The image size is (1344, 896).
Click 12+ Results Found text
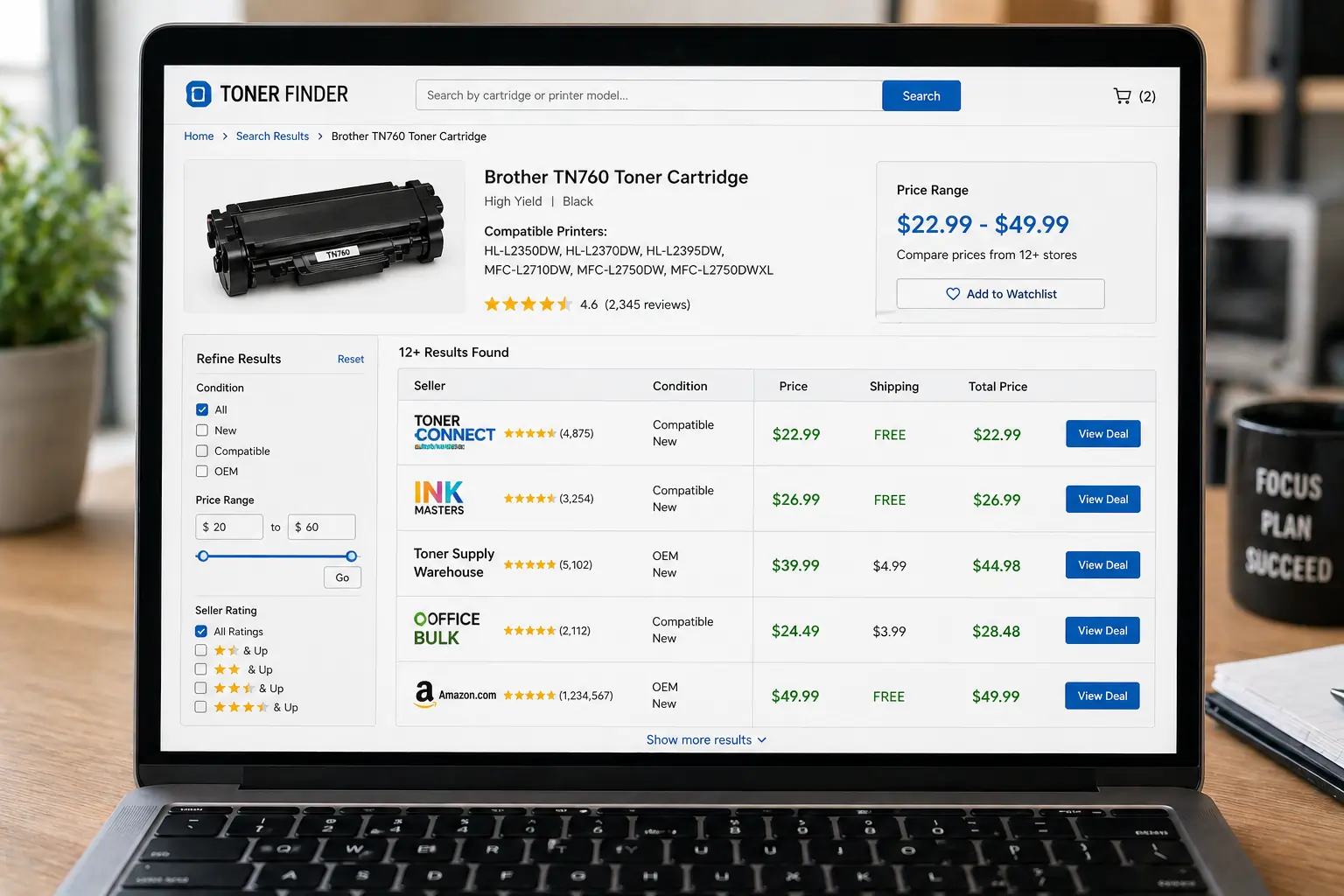pyautogui.click(x=453, y=352)
